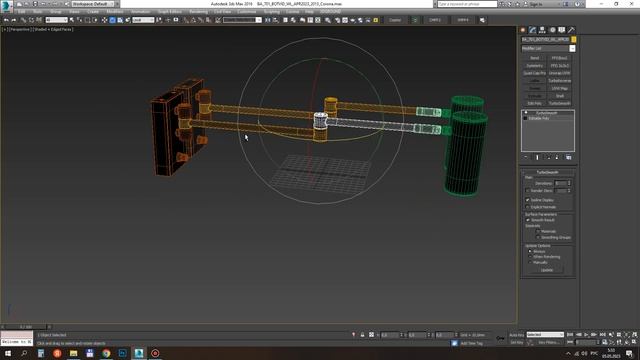Viewport: 640px width, 360px height.
Task: Open the 3ds Max application menu
Action: [7, 6]
